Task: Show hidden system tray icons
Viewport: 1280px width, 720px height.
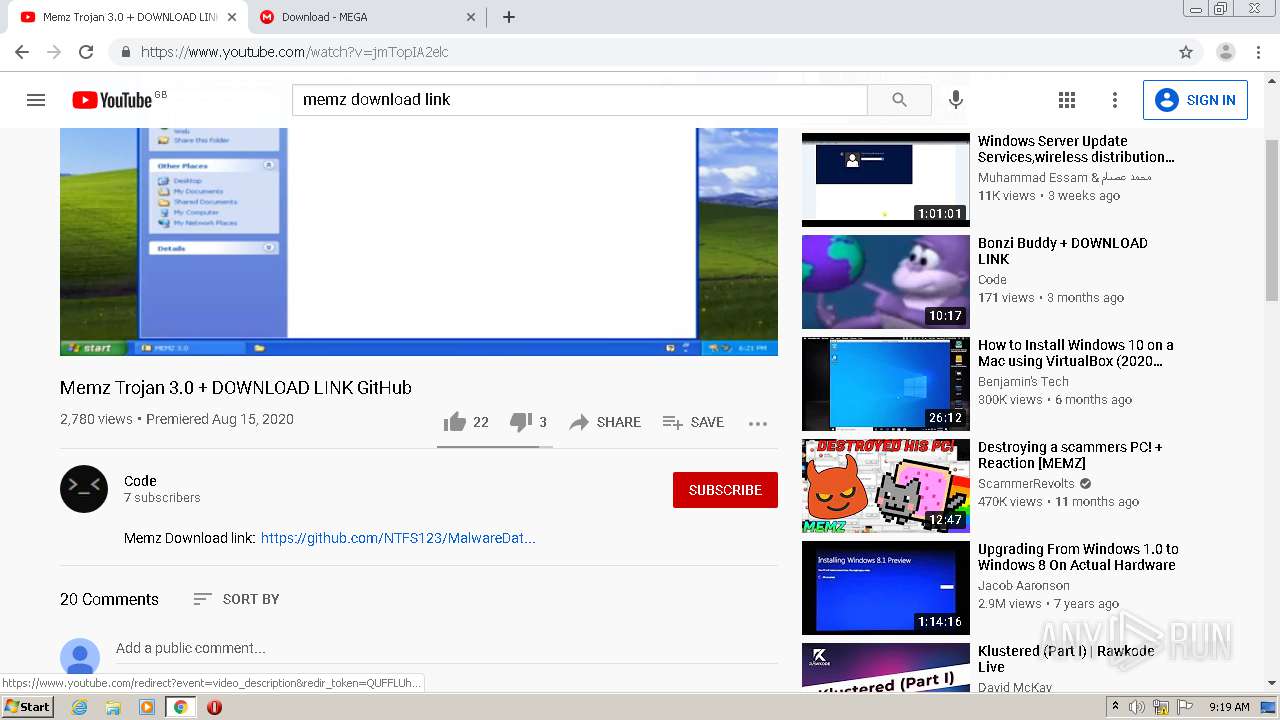Action: [x=1115, y=707]
